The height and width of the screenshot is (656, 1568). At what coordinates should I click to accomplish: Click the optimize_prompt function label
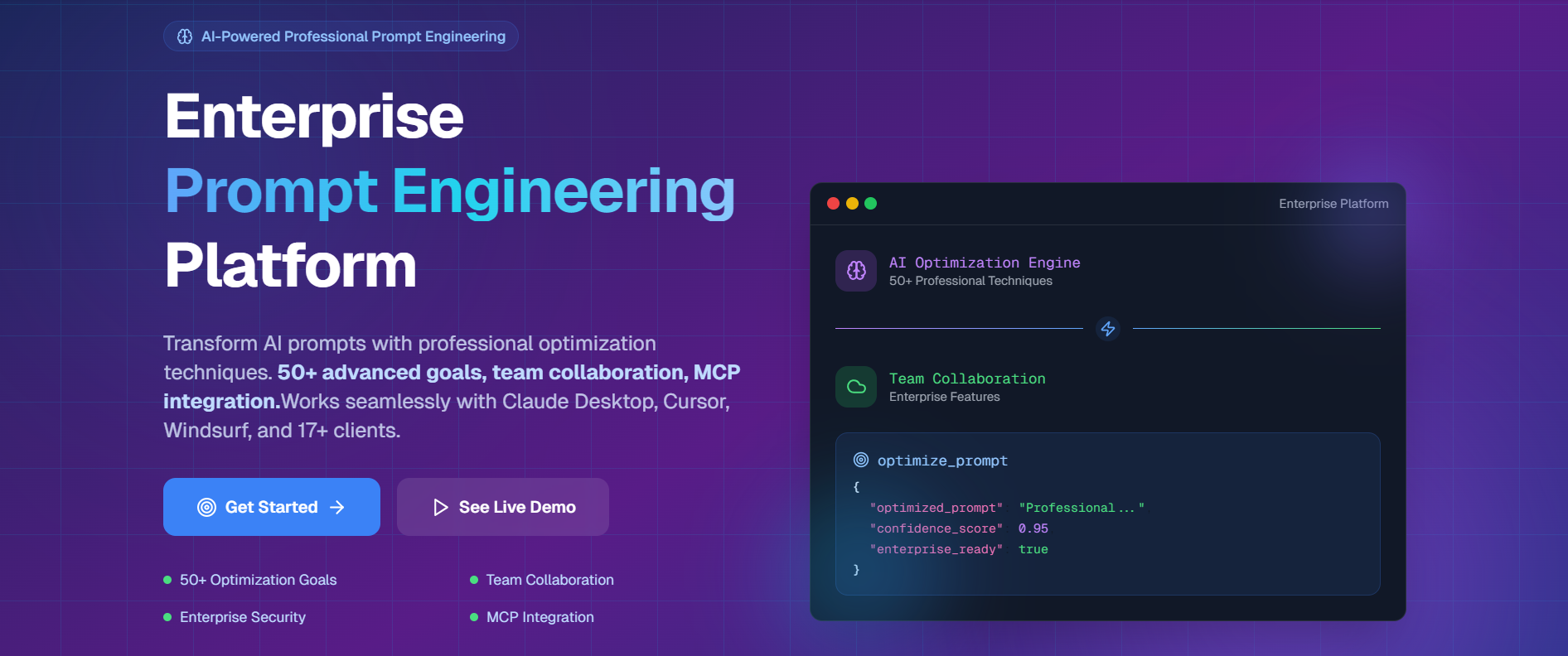[942, 461]
